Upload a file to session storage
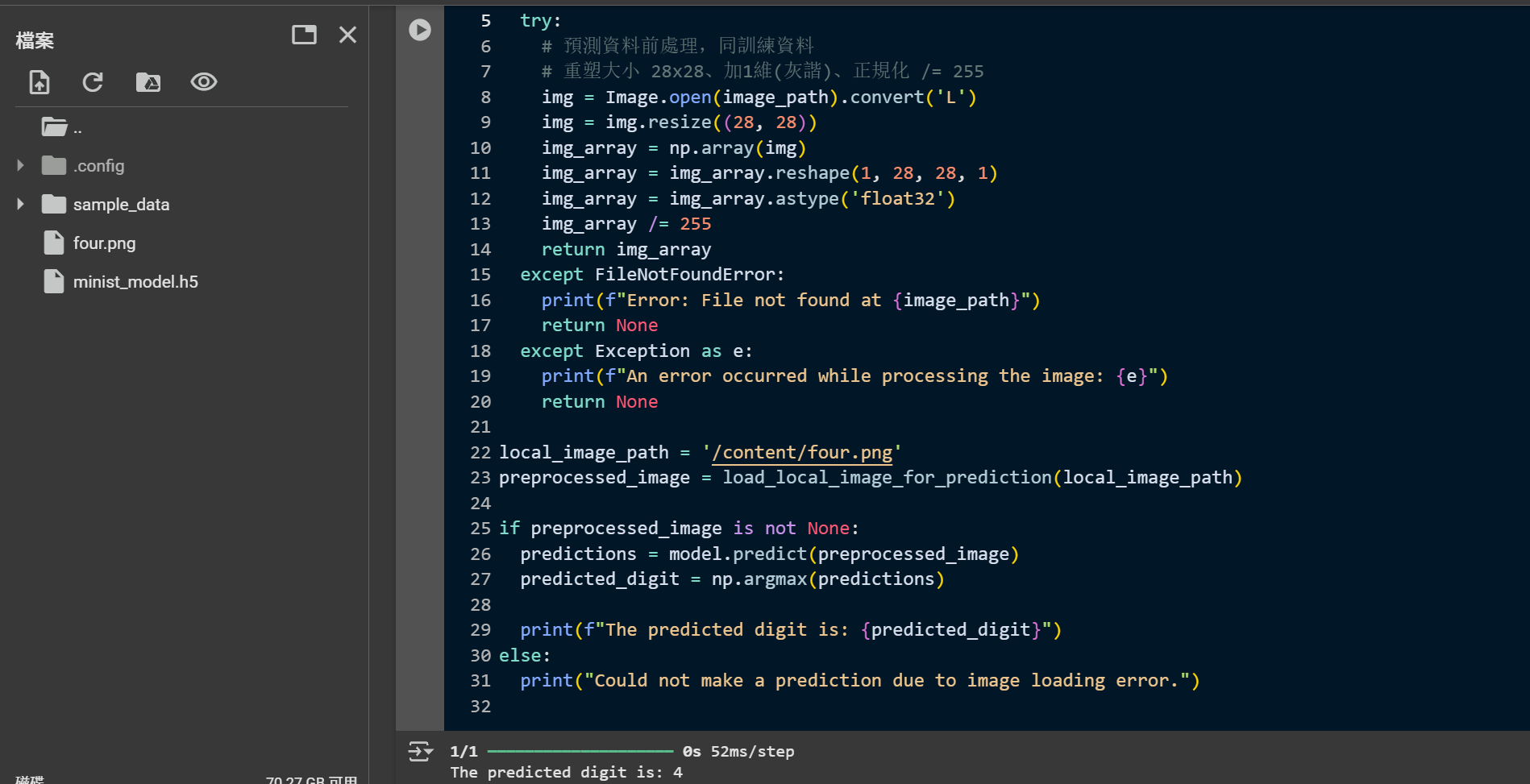This screenshot has height=784, width=1530. tap(39, 82)
